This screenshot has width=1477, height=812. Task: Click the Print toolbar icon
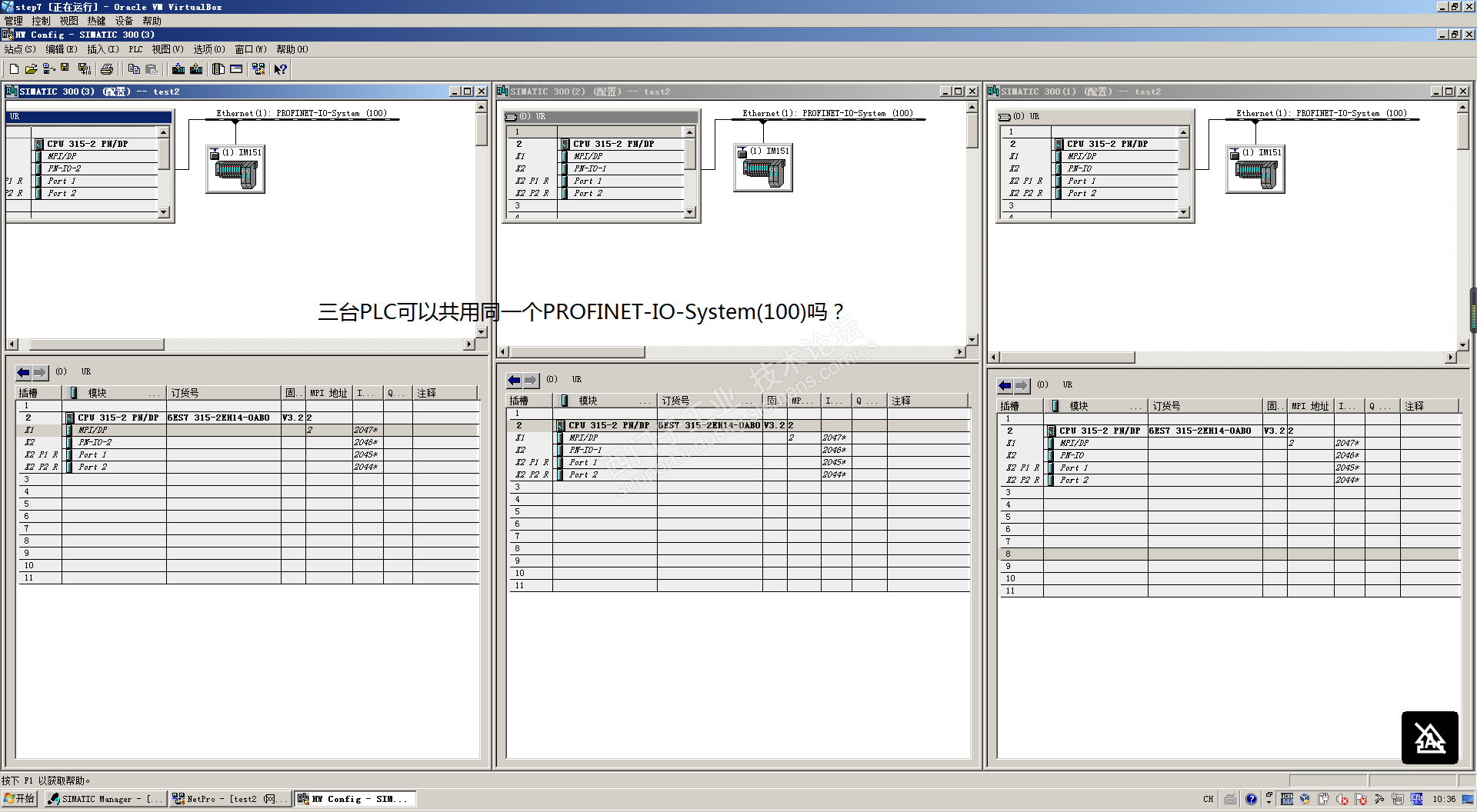click(x=107, y=69)
